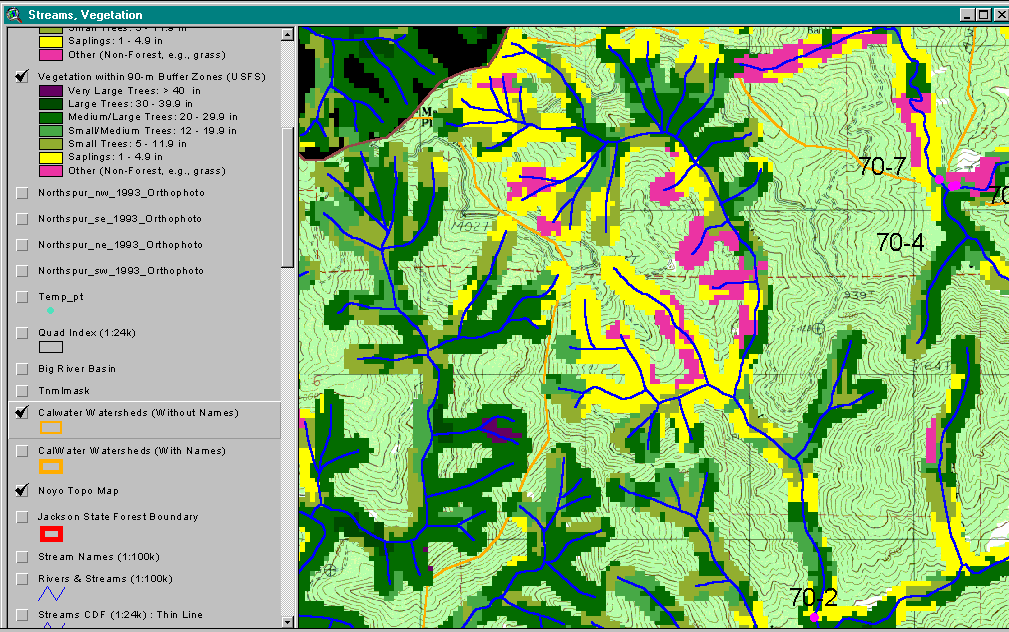1009x632 pixels.
Task: Select 'Streams CDF (1:24k) : Thin Line' name
Action: pos(120,615)
